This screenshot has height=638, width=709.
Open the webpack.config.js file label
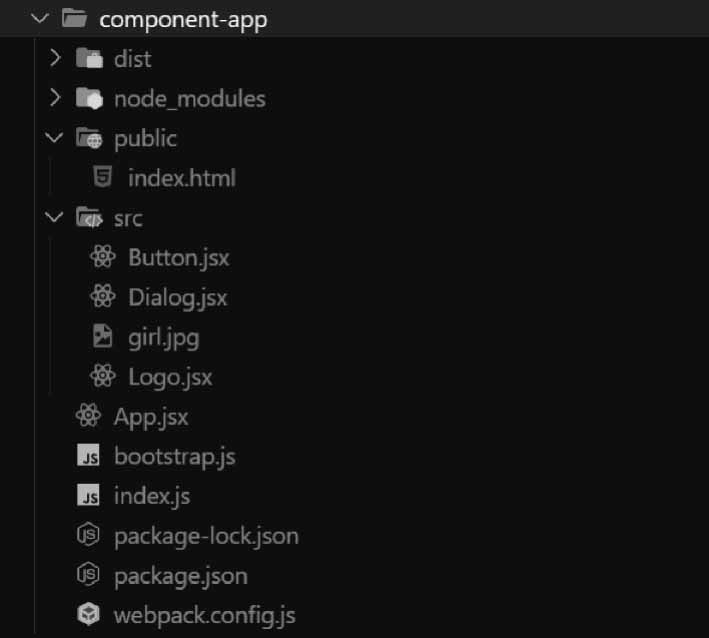pyautogui.click(x=205, y=615)
